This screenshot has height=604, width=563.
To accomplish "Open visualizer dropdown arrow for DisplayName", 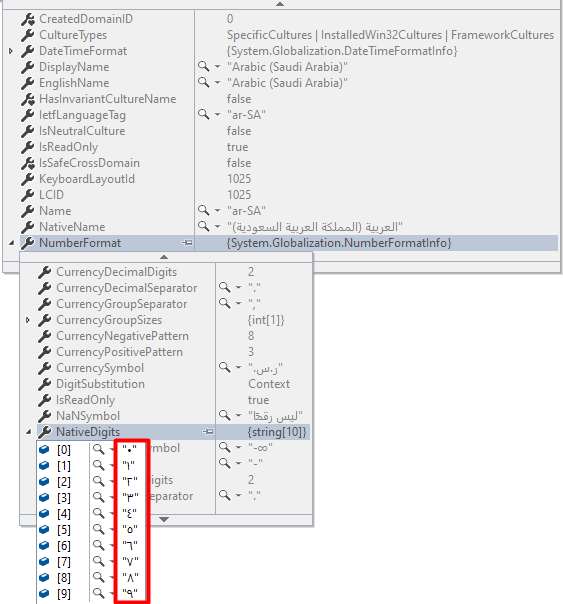I will 218,67.
